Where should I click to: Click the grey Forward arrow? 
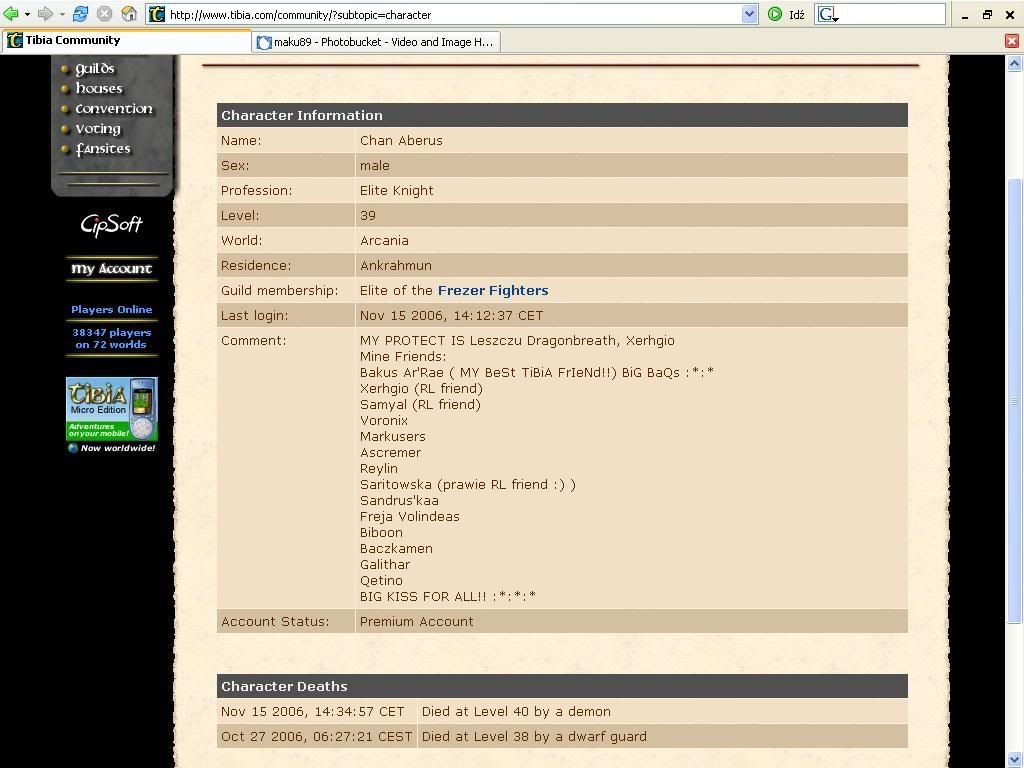(45, 14)
